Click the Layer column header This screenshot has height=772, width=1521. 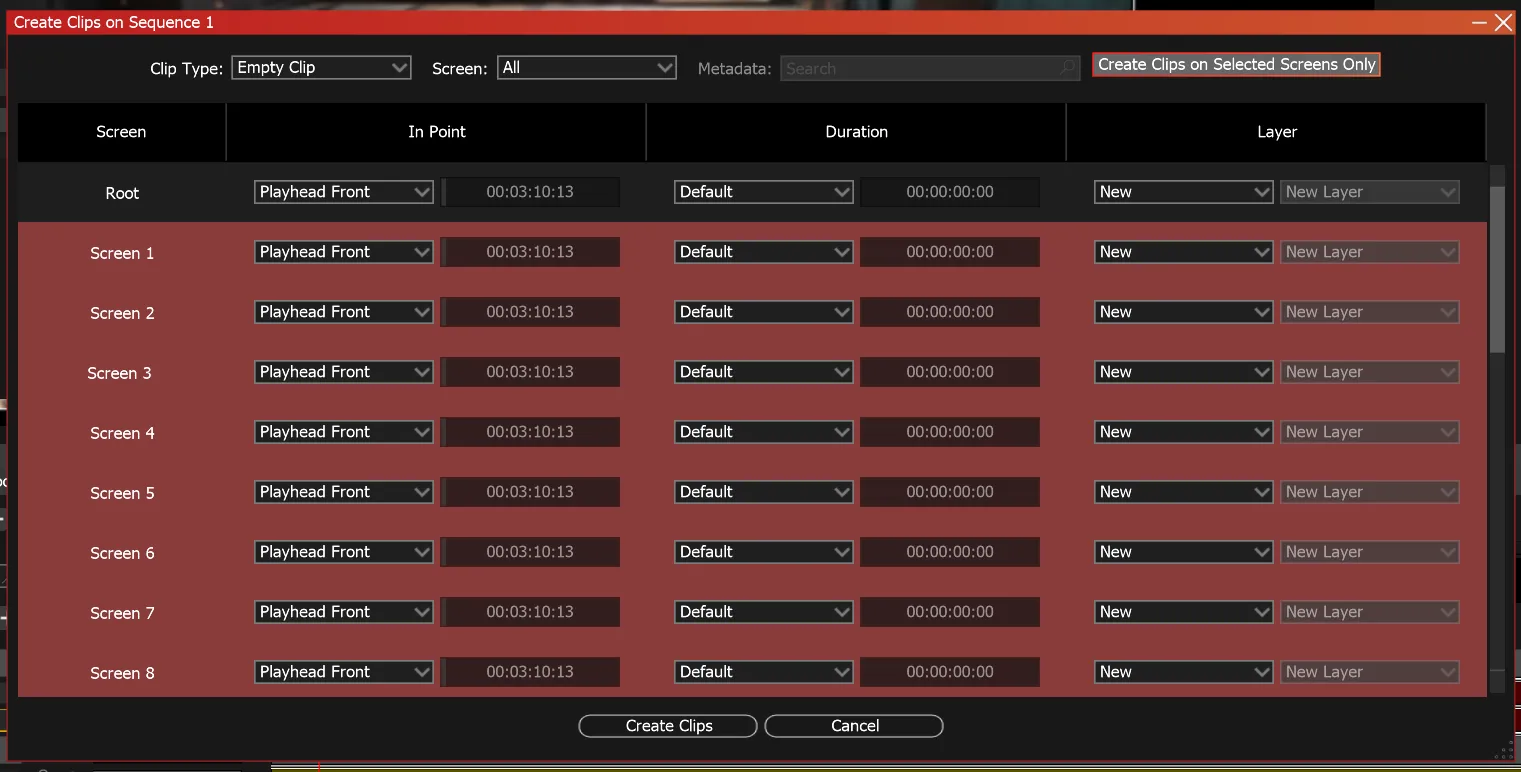[1277, 132]
